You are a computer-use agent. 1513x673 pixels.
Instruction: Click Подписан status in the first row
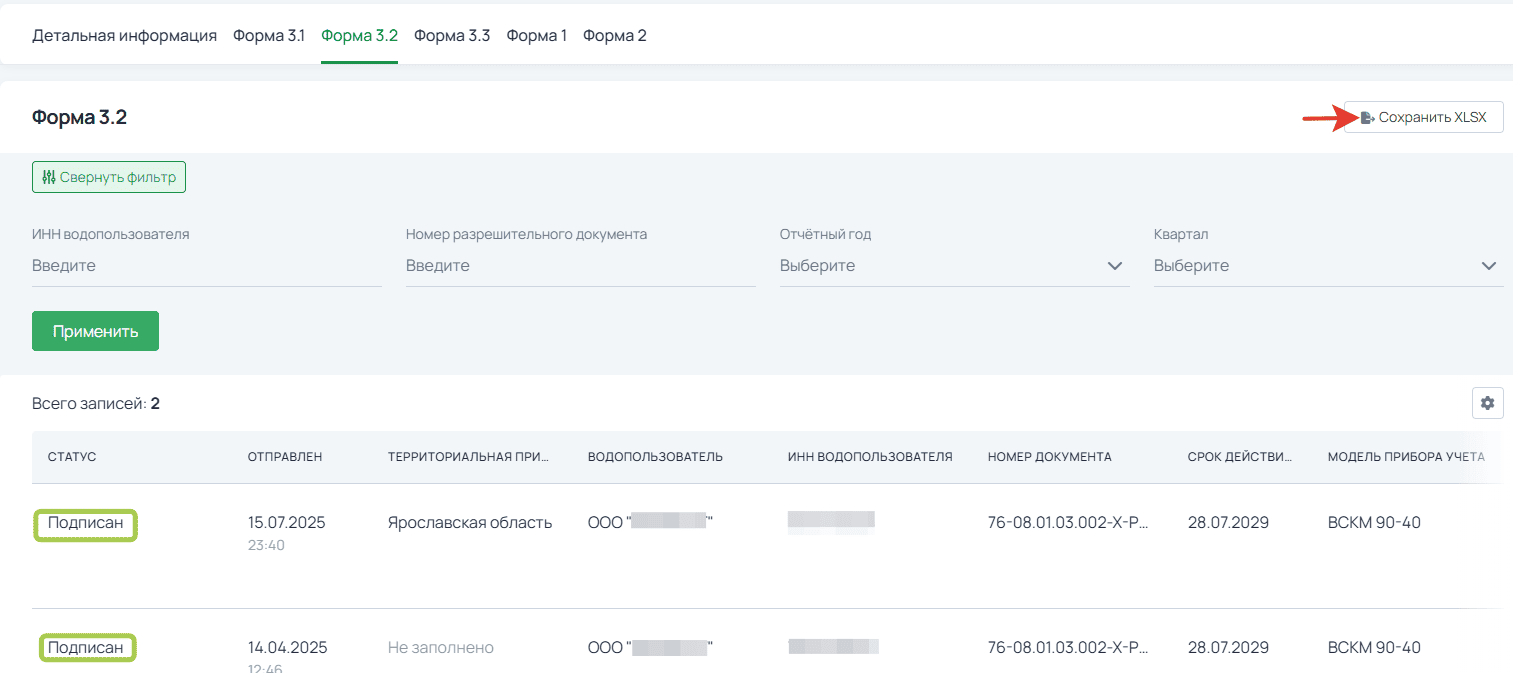click(x=86, y=524)
